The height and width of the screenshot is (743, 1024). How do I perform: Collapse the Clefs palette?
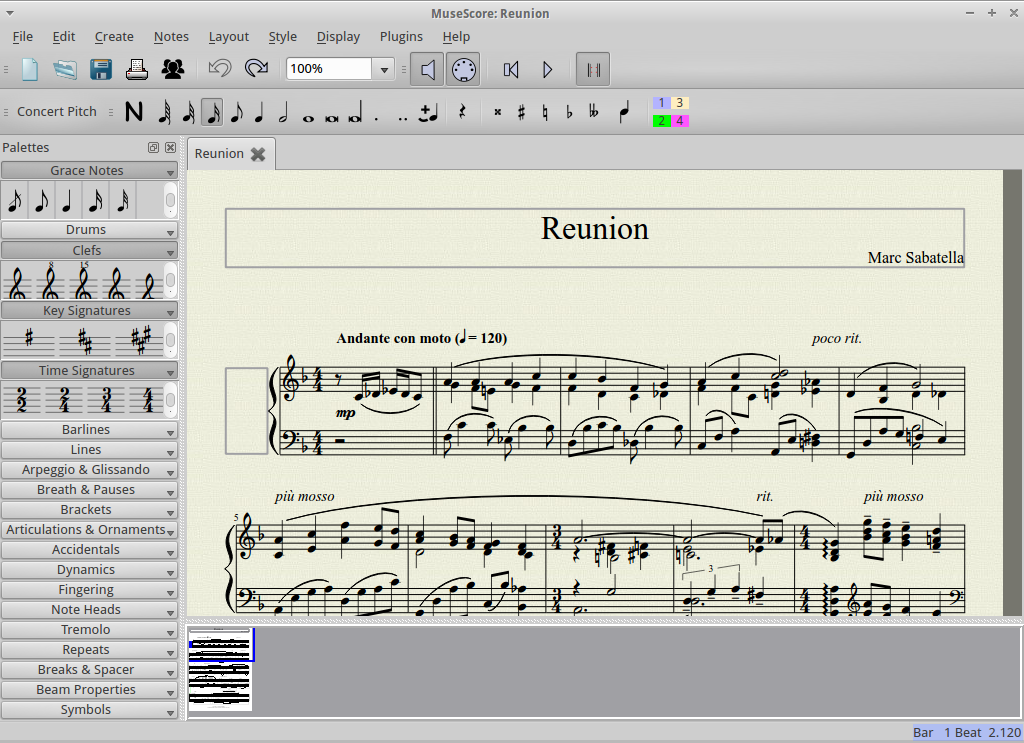point(89,251)
